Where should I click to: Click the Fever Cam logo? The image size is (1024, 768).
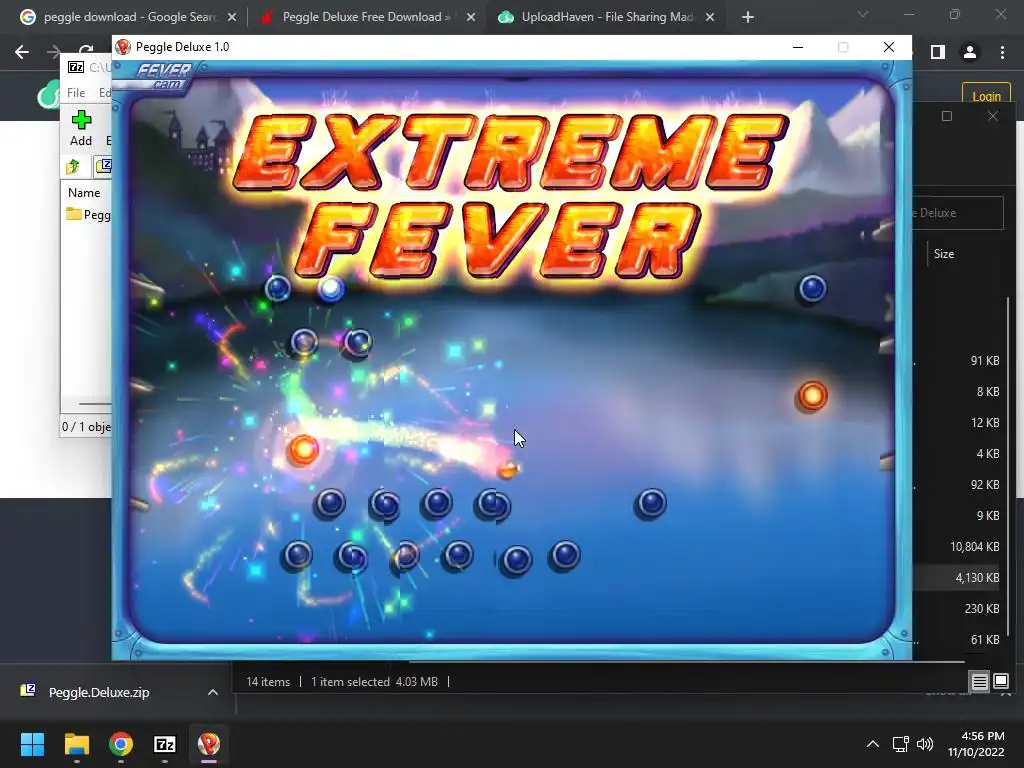click(x=163, y=74)
